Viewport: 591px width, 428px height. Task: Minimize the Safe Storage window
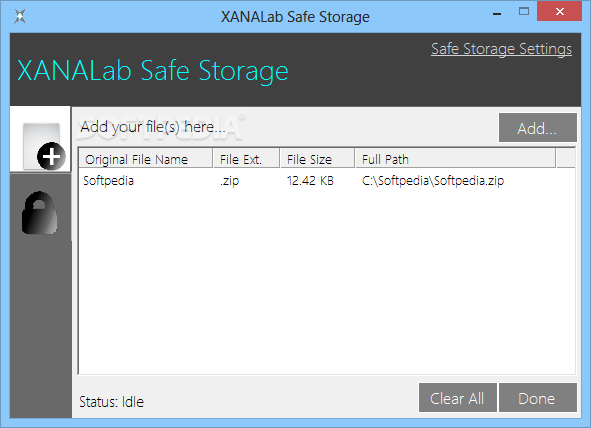(x=497, y=13)
